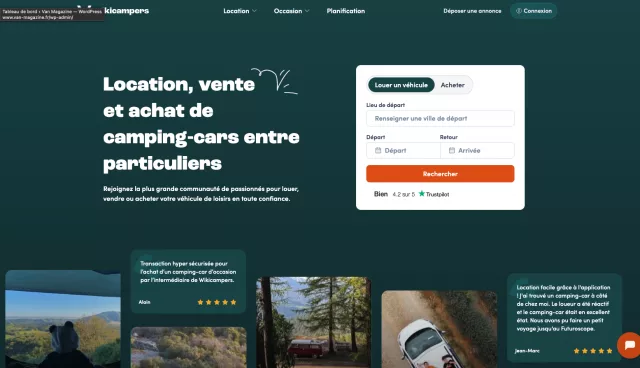640x368 pixels.
Task: Open Déposer une annonce link
Action: pyautogui.click(x=472, y=11)
